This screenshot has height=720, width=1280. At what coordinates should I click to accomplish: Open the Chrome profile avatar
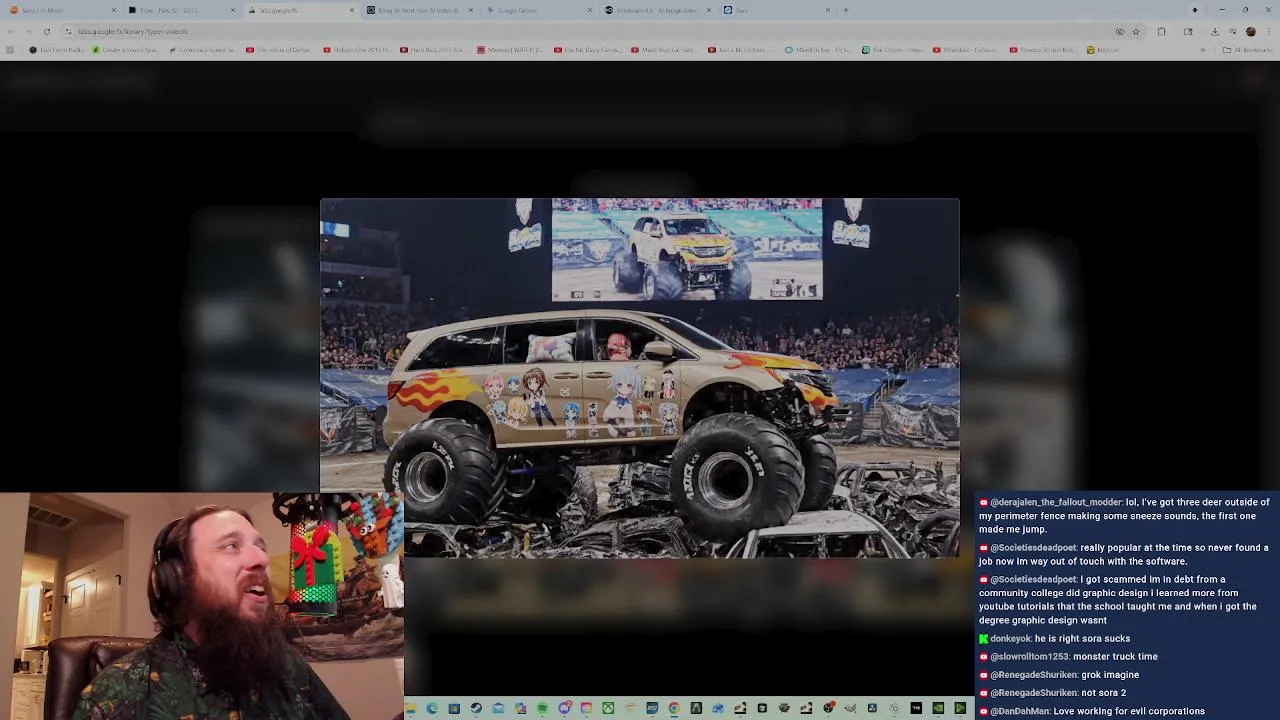1251,31
